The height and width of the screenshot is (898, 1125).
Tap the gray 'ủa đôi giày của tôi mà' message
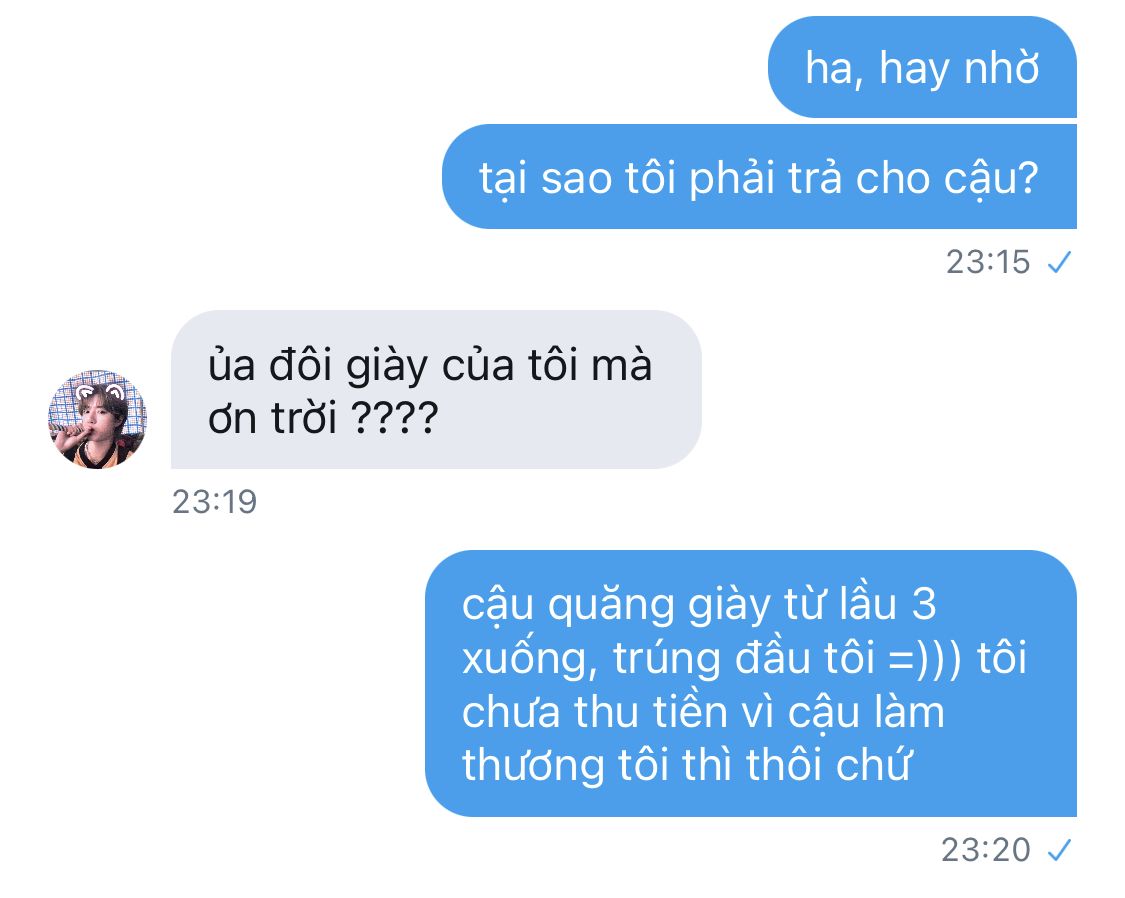click(x=436, y=389)
